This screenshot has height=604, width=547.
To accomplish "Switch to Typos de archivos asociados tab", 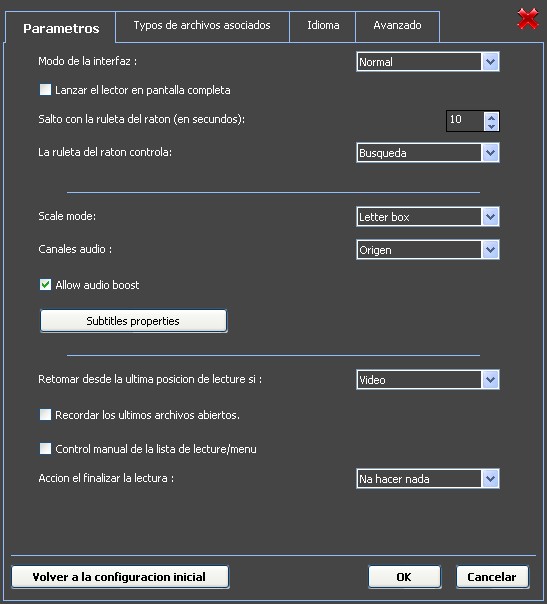I will [202, 26].
